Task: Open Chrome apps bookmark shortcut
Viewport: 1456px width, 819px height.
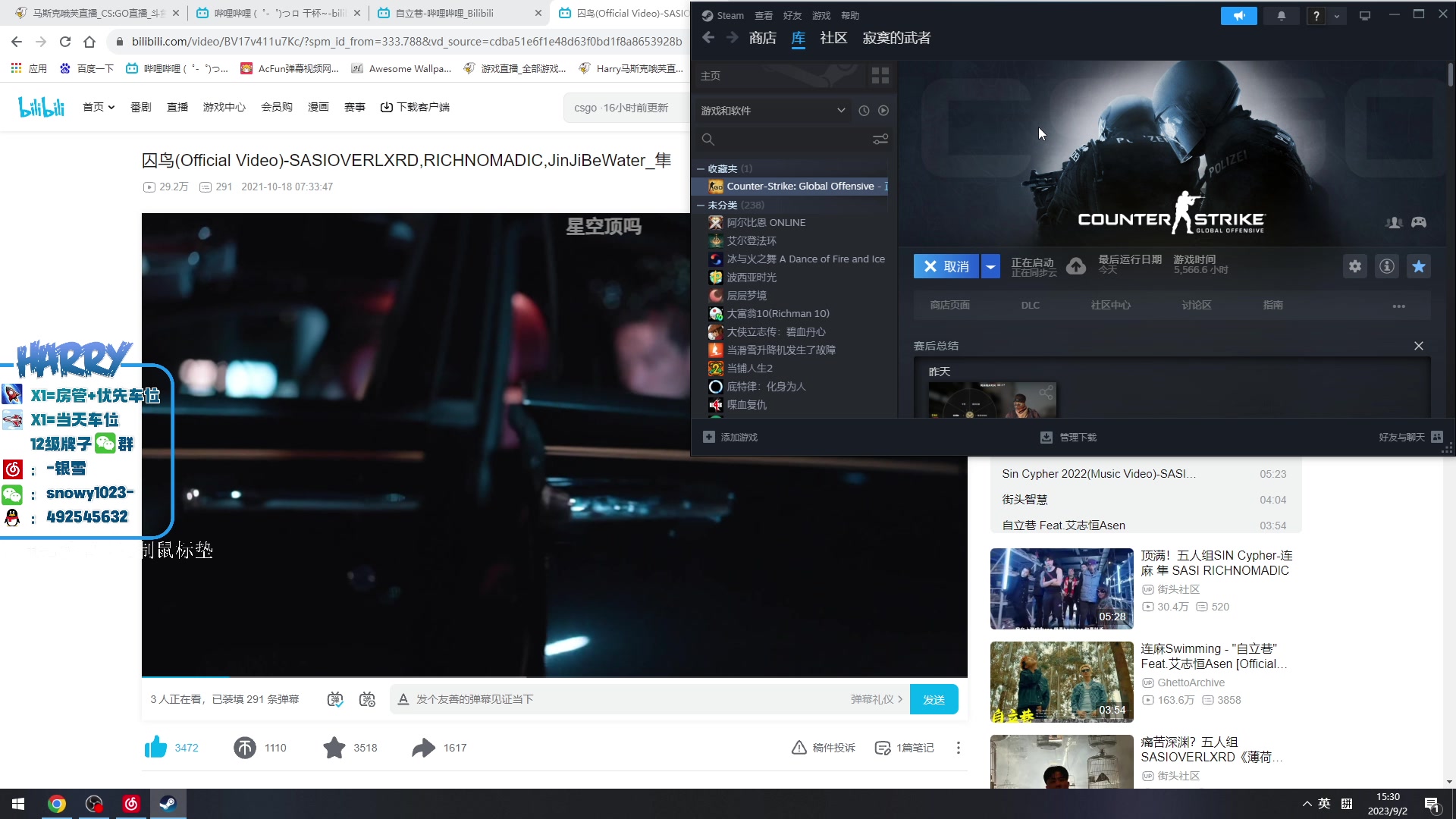Action: [x=29, y=68]
